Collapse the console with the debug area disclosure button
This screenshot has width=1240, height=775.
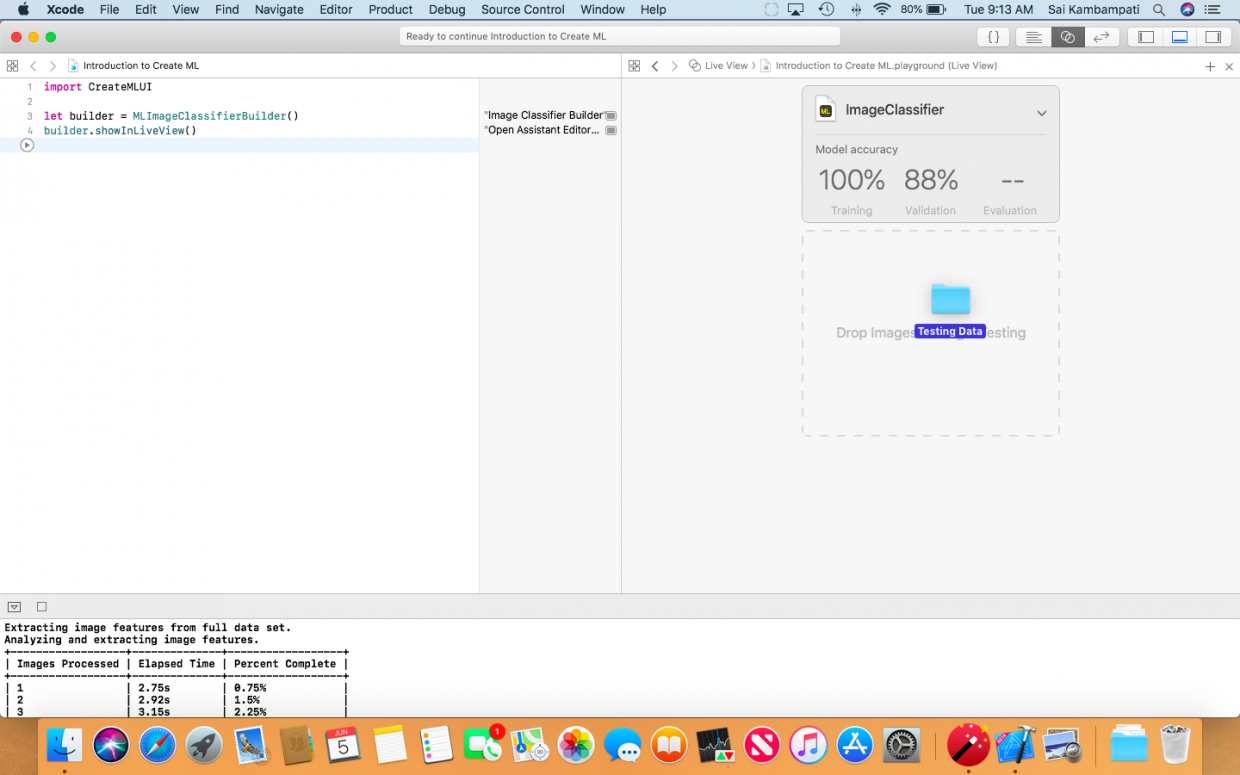[14, 607]
